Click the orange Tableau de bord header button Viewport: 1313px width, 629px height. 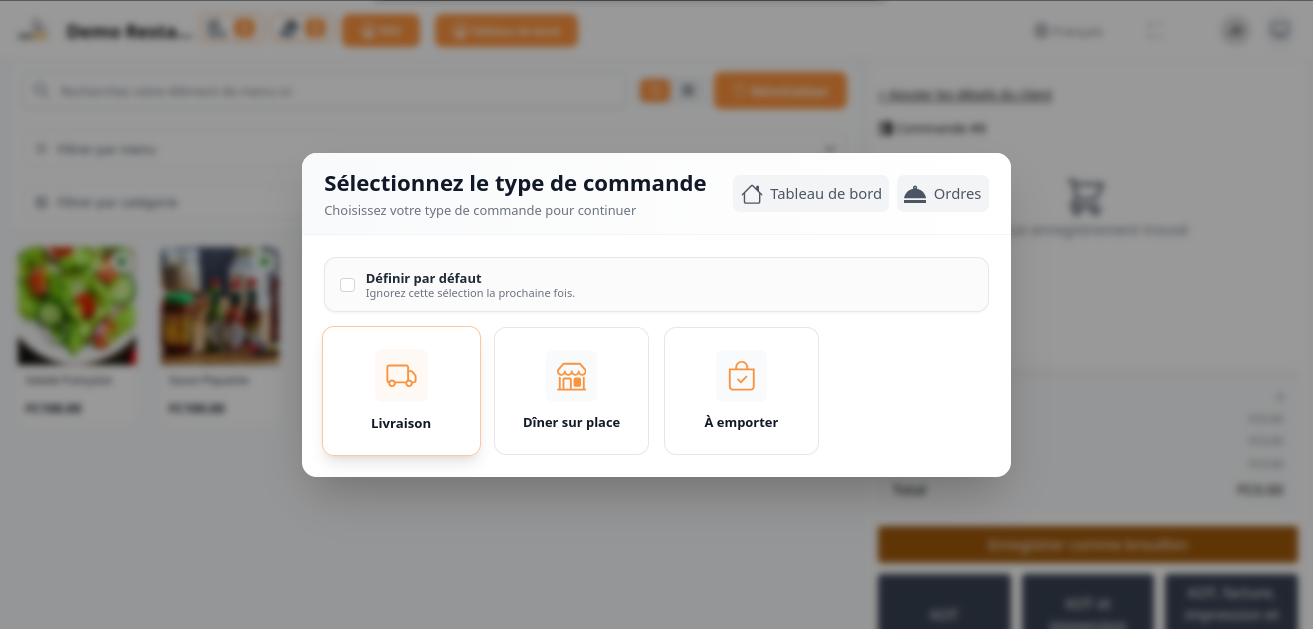[x=506, y=31]
